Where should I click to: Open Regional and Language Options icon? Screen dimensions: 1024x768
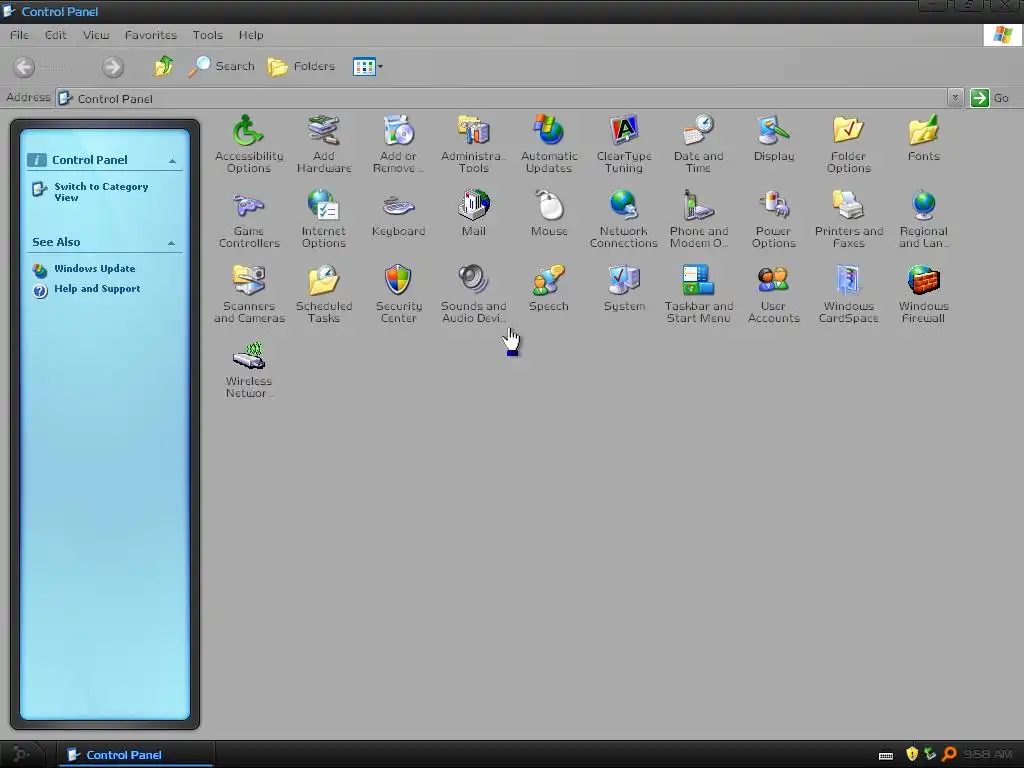(923, 219)
